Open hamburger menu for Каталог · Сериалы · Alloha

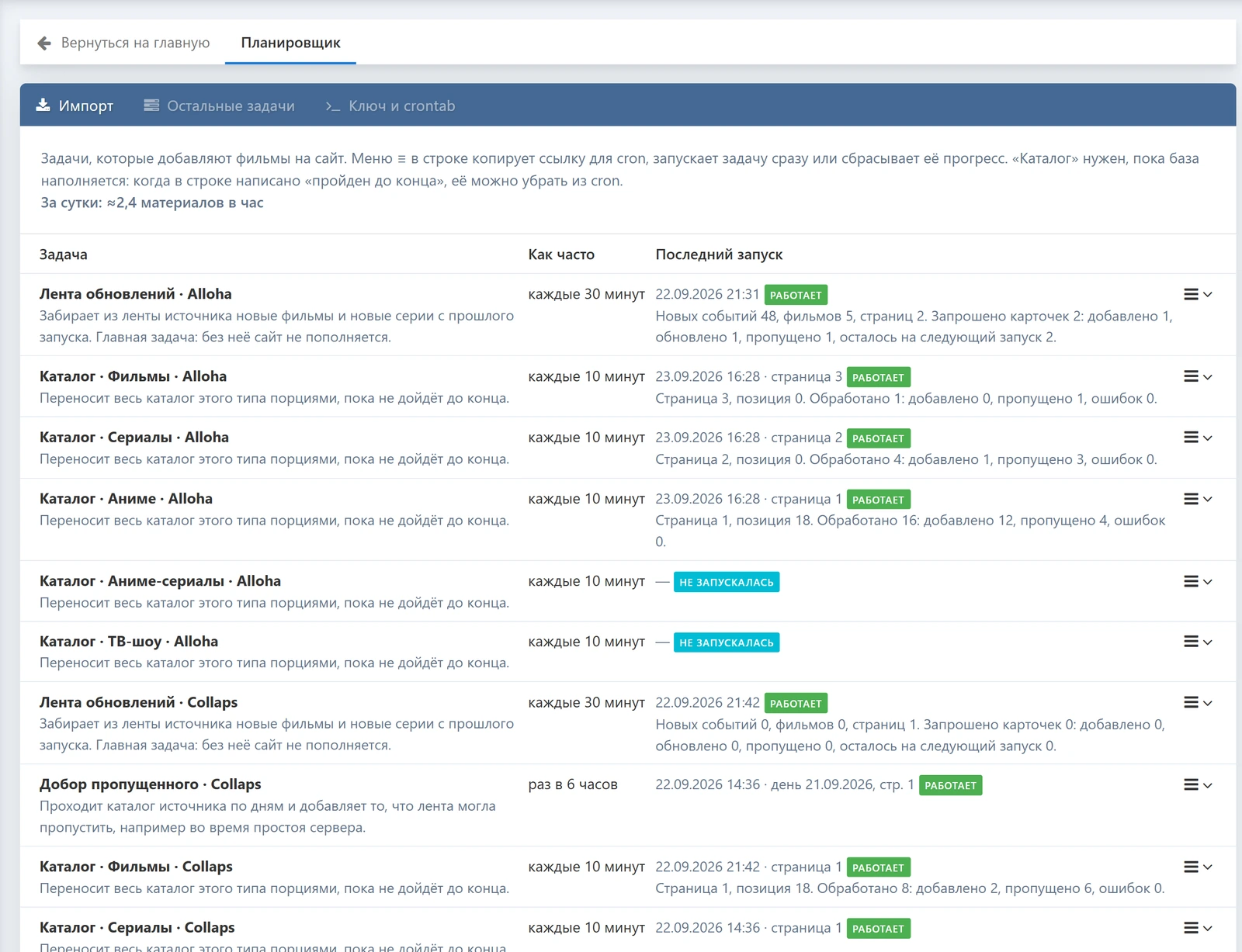1197,438
